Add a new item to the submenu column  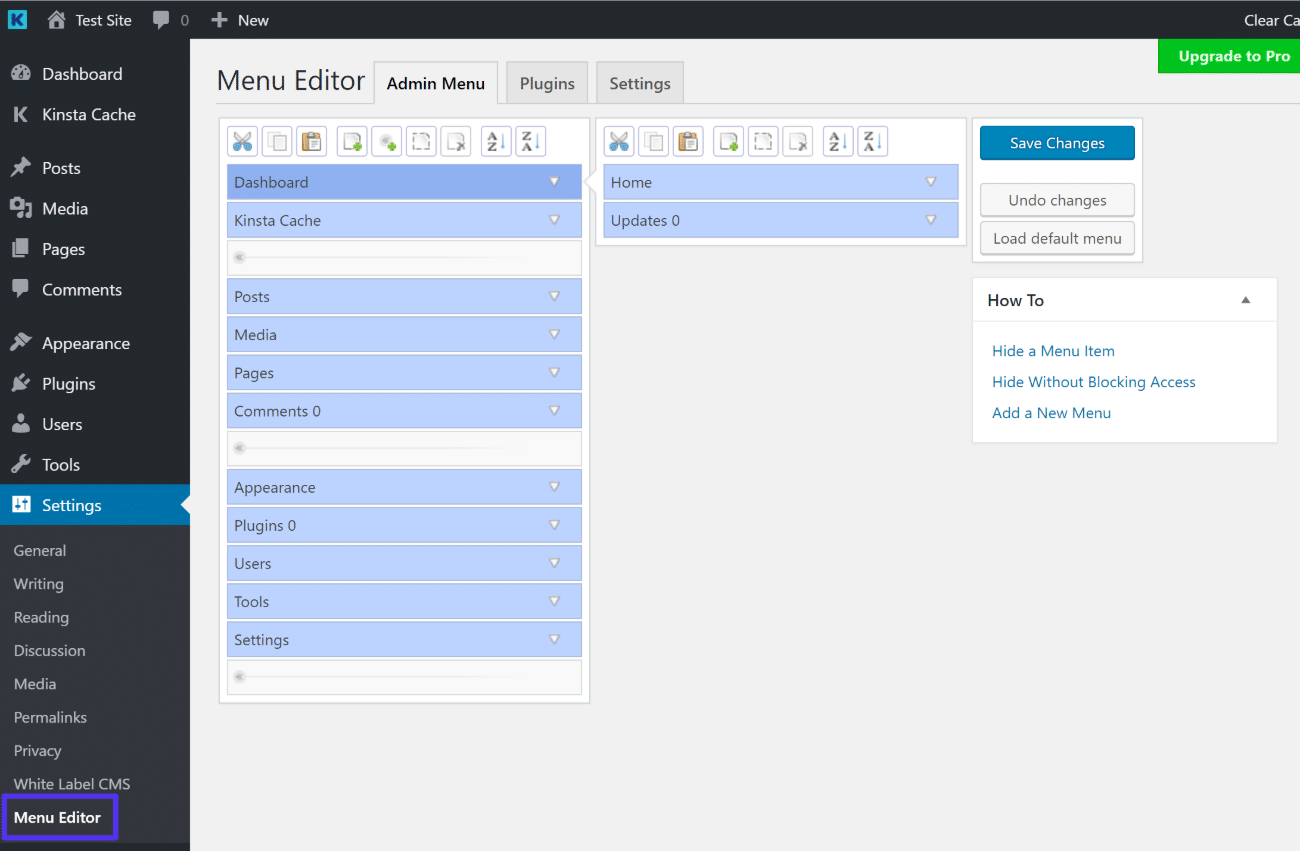(728, 141)
